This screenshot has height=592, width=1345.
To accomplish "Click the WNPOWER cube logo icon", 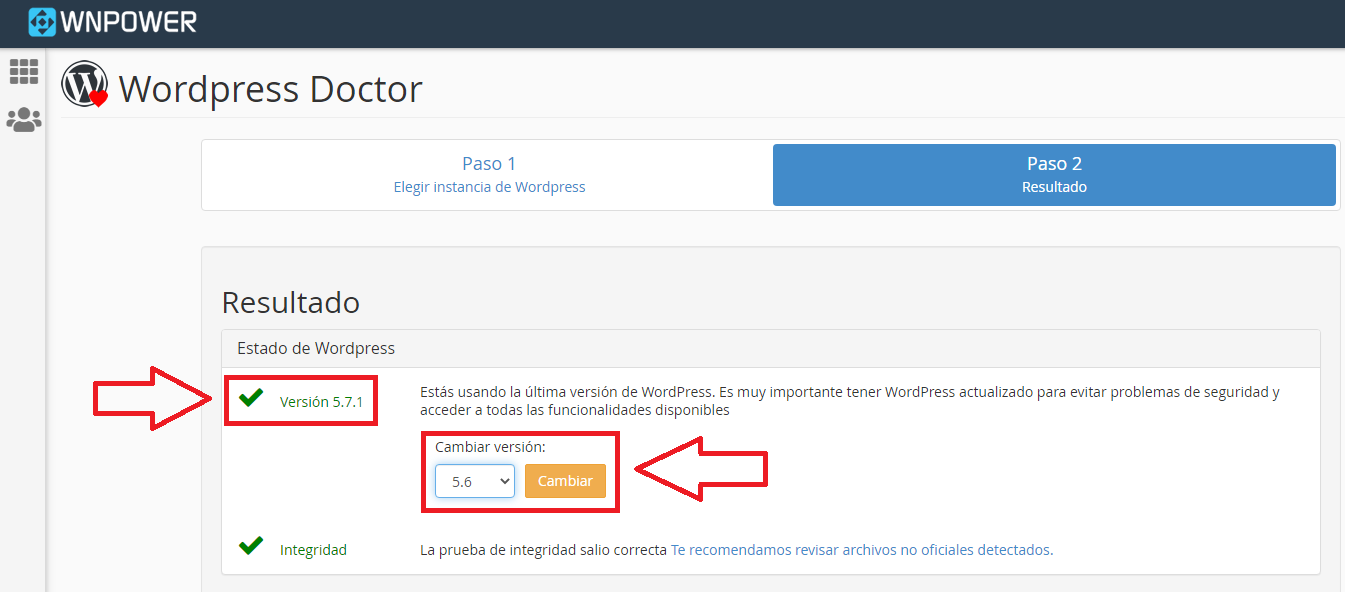I will click(x=42, y=22).
